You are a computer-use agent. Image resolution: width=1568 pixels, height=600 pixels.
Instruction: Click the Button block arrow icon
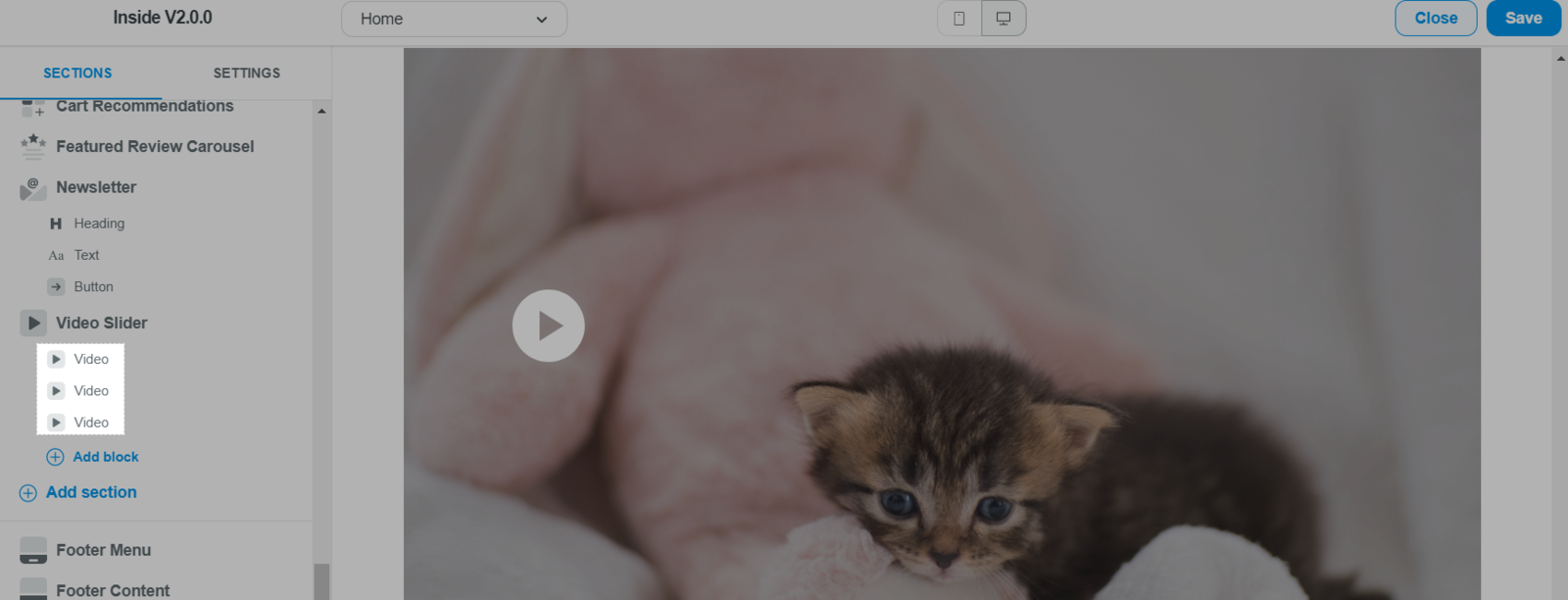56,287
